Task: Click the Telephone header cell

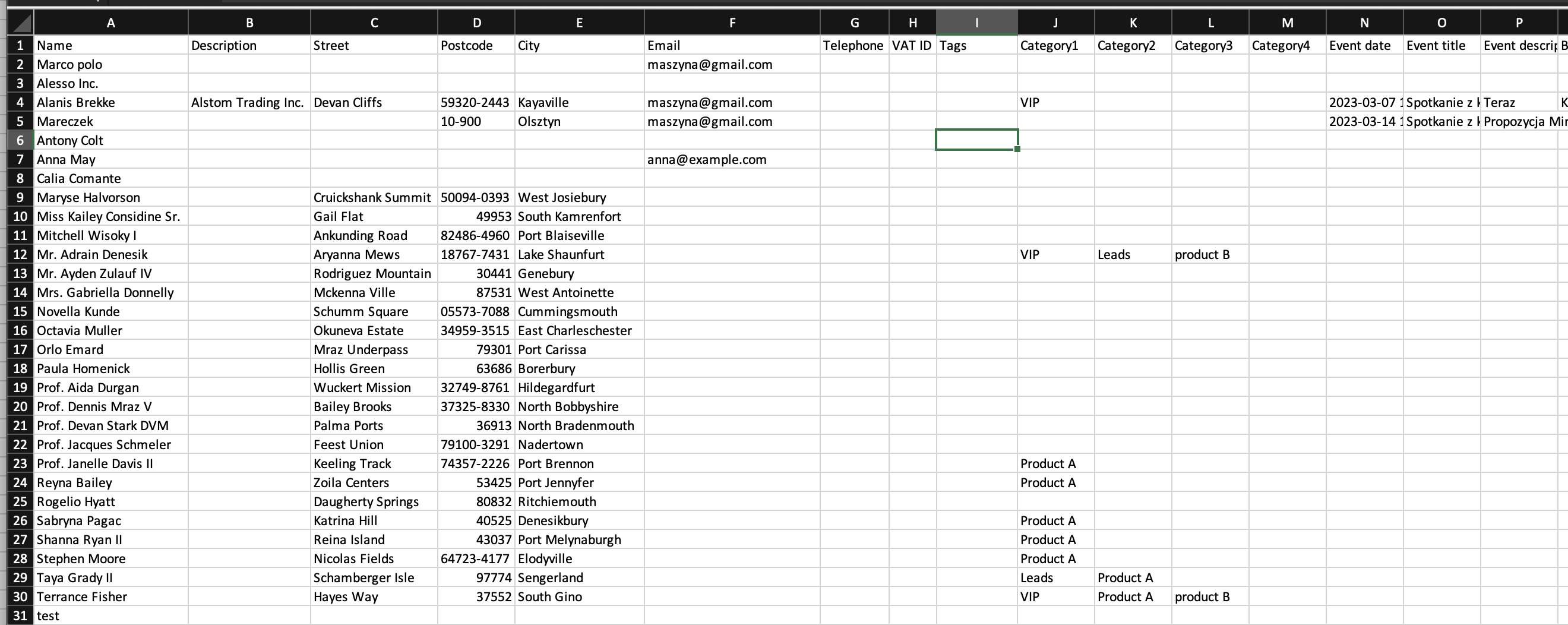Action: click(x=853, y=46)
